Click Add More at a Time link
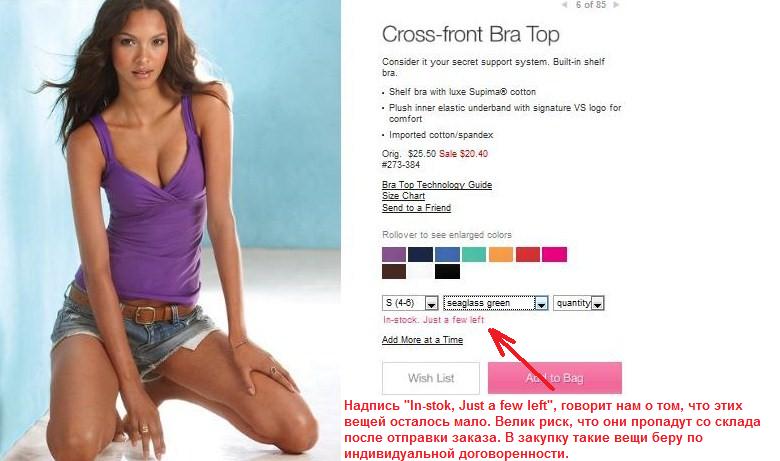Image resolution: width=780 pixels, height=461 pixels. point(422,340)
